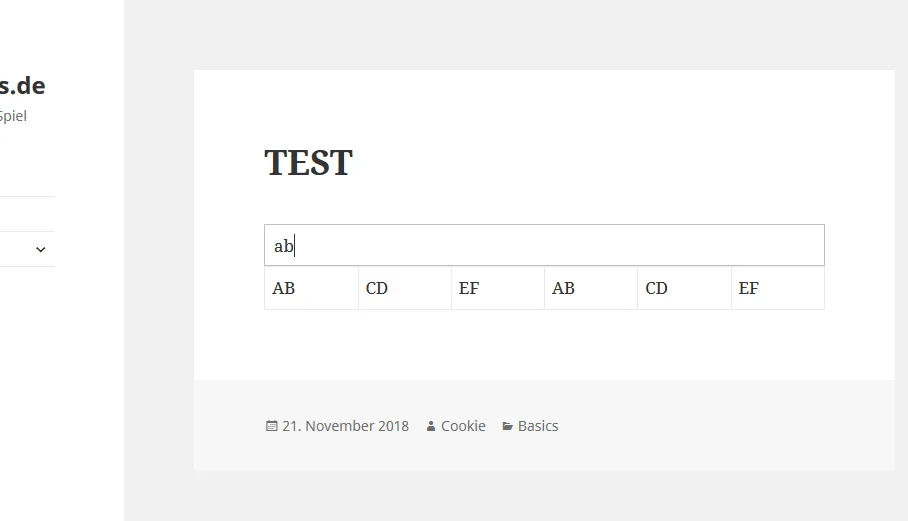Select the first CD table cell

(x=405, y=288)
